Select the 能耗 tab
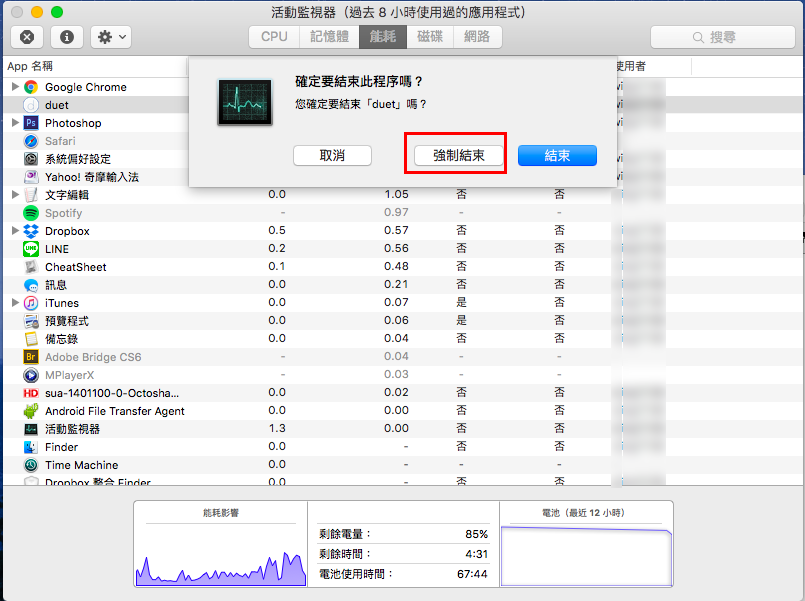This screenshot has width=805, height=601. point(383,37)
